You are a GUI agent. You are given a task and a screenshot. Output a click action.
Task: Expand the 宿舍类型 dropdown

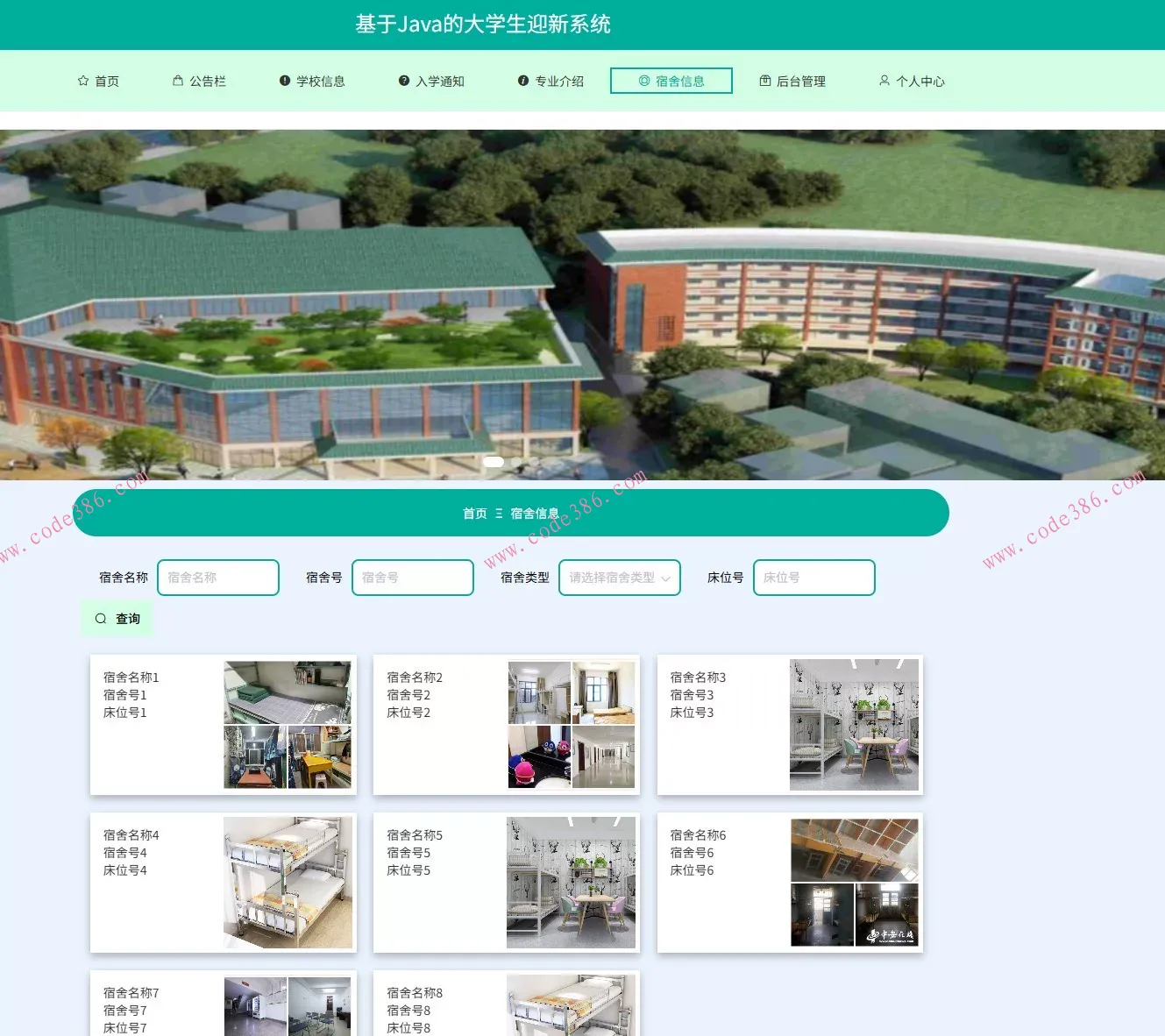click(620, 578)
